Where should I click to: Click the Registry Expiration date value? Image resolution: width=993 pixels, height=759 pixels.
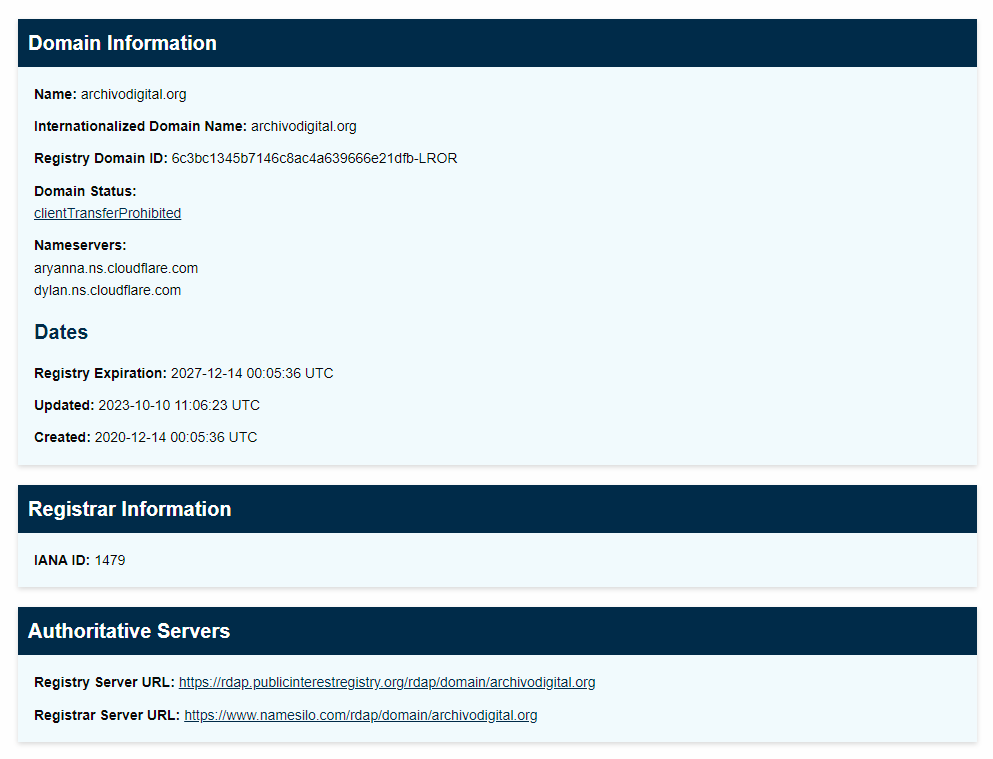point(252,373)
